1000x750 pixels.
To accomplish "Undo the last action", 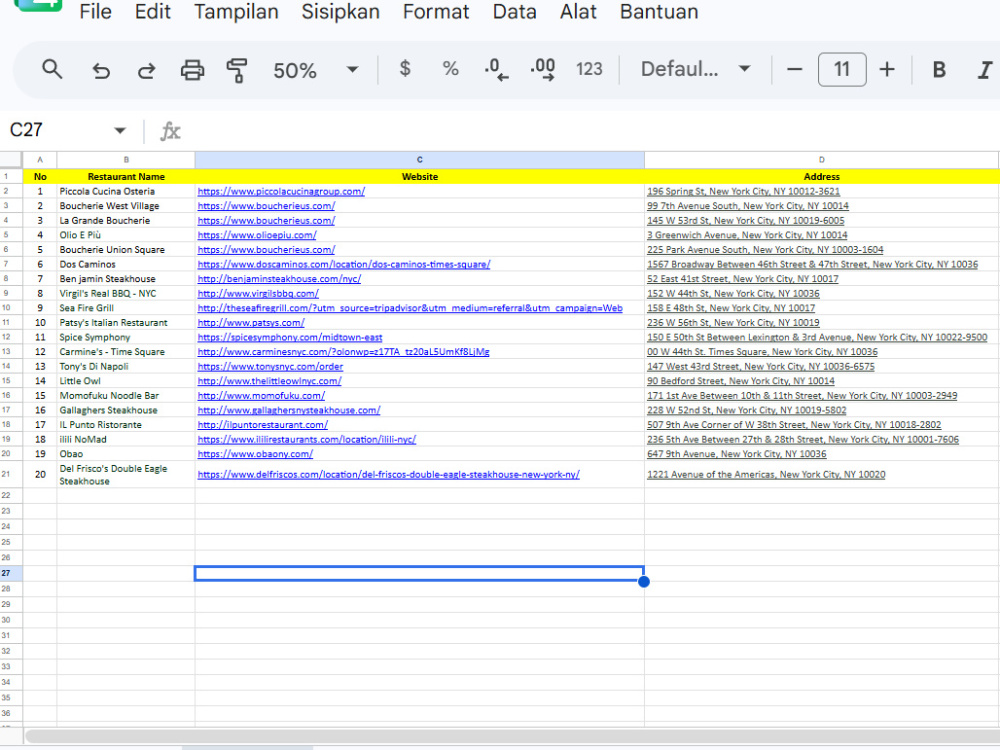I will [101, 70].
